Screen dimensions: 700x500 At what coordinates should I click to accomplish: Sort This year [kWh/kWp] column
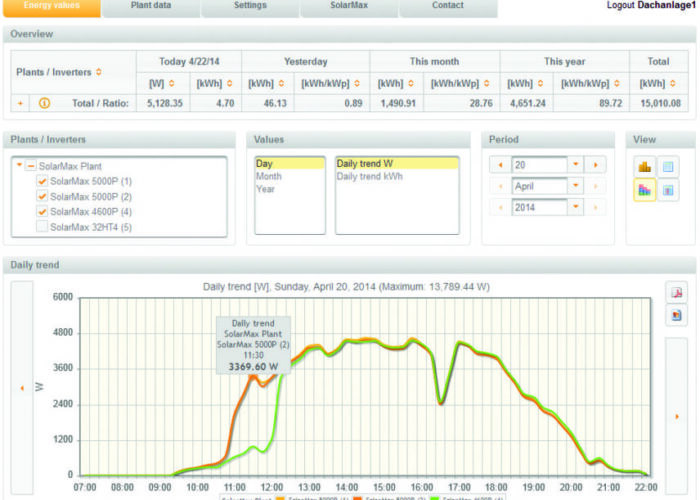[x=617, y=83]
